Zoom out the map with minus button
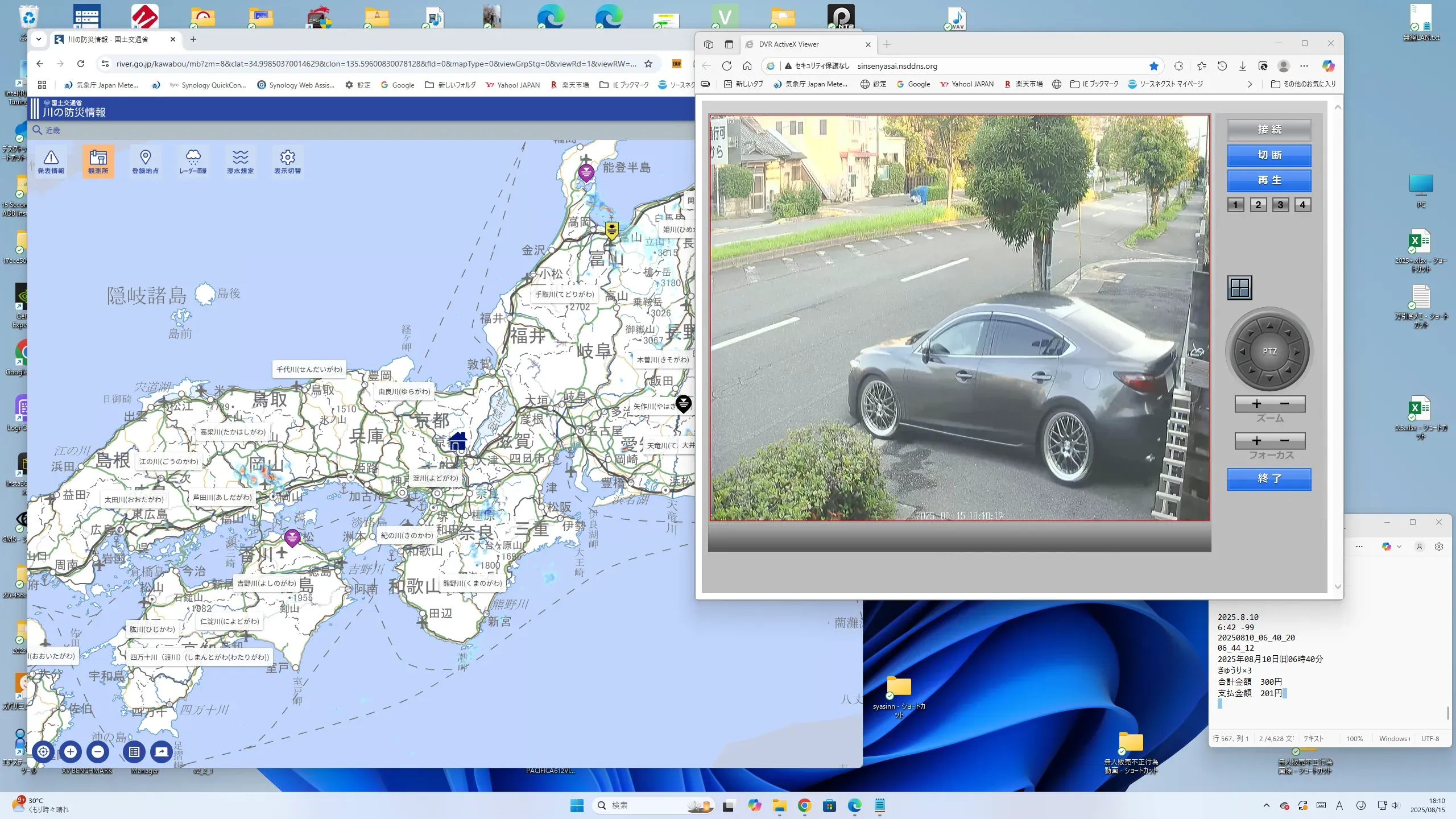 98,752
